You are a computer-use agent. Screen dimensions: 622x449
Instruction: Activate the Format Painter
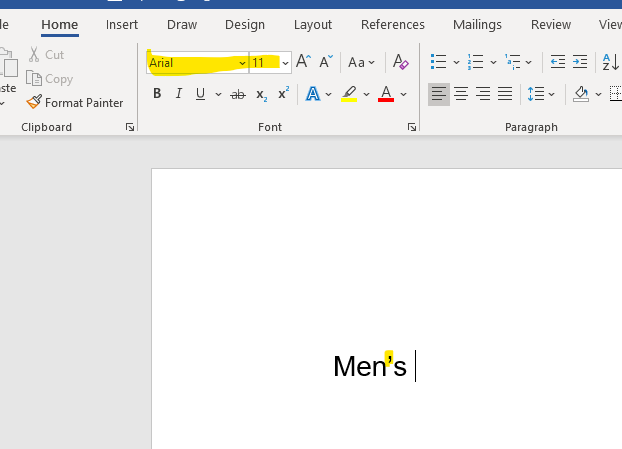point(75,103)
